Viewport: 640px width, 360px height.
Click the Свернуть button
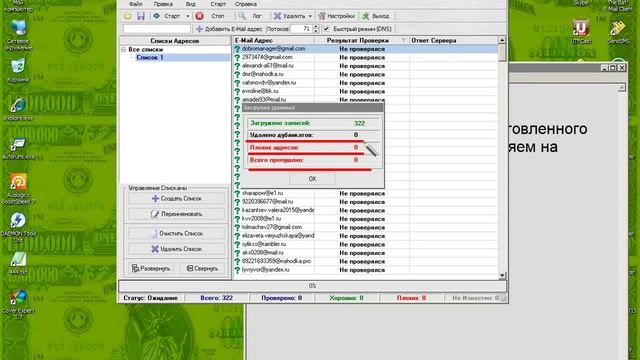click(202, 269)
